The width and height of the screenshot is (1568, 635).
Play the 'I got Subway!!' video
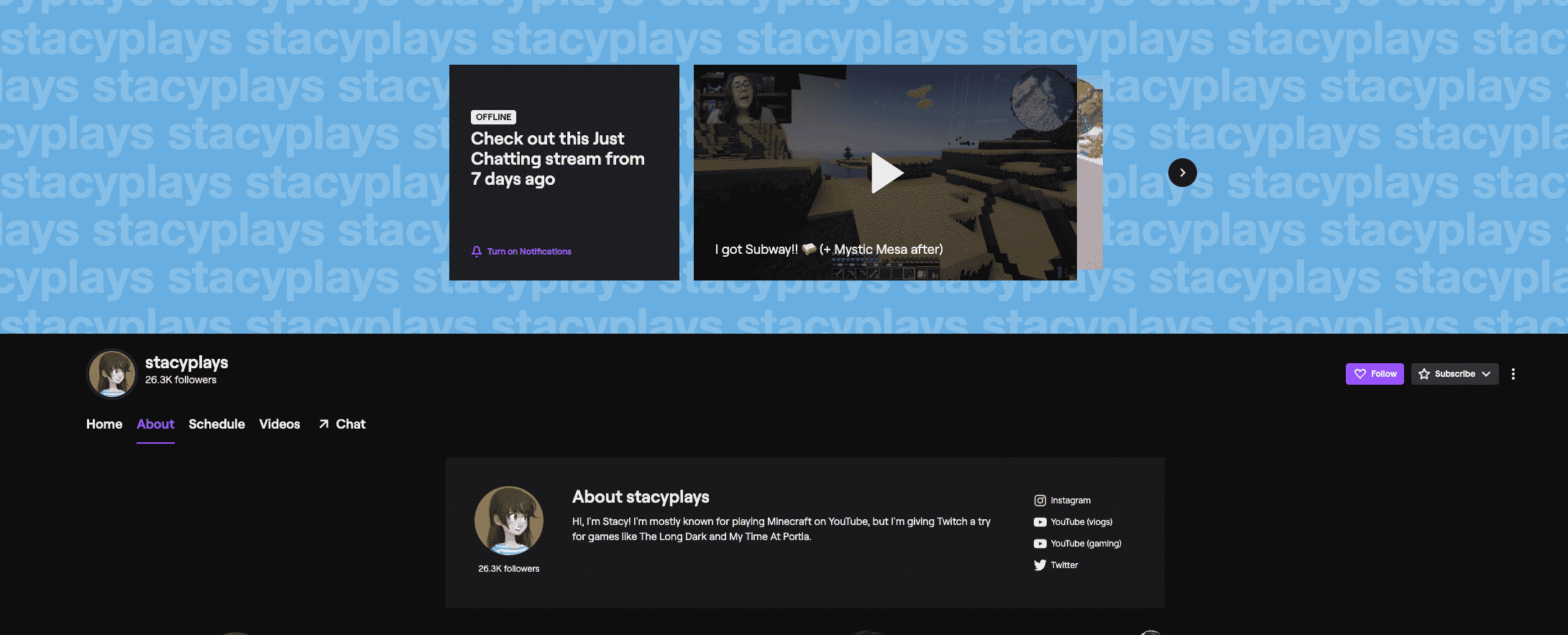point(885,173)
